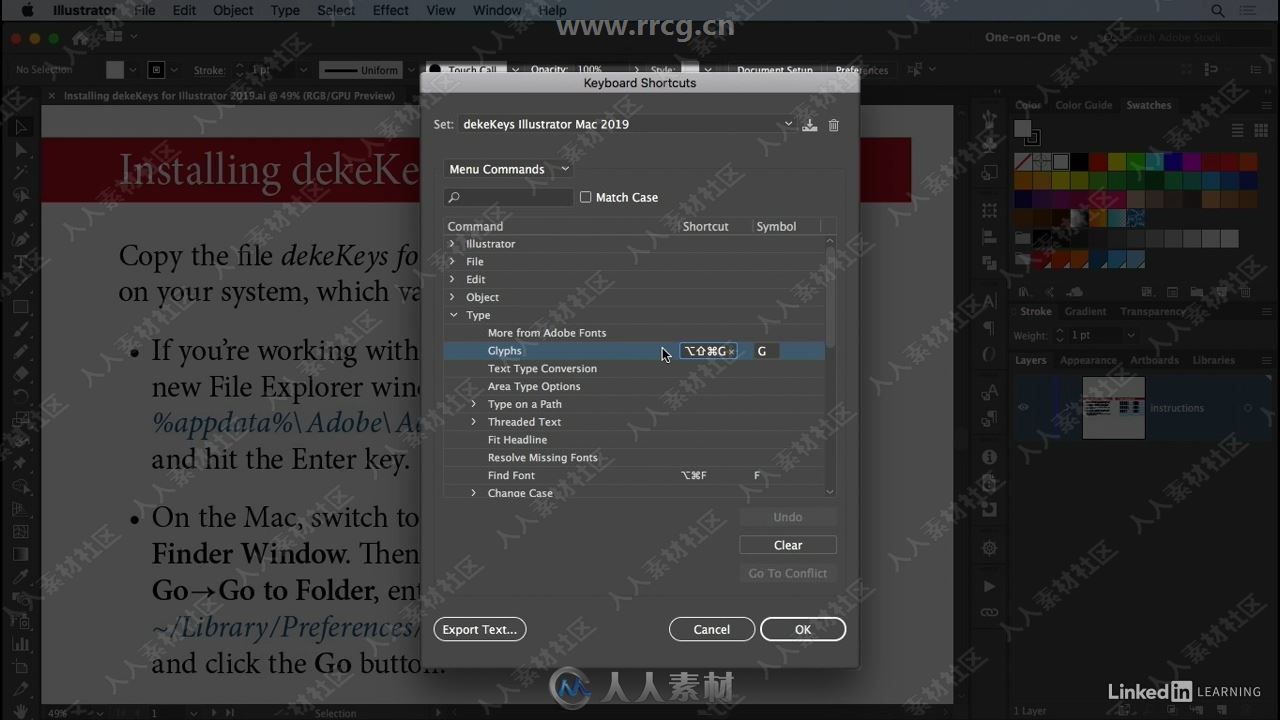Click the search magnifier in the shortcuts dialog

454,198
